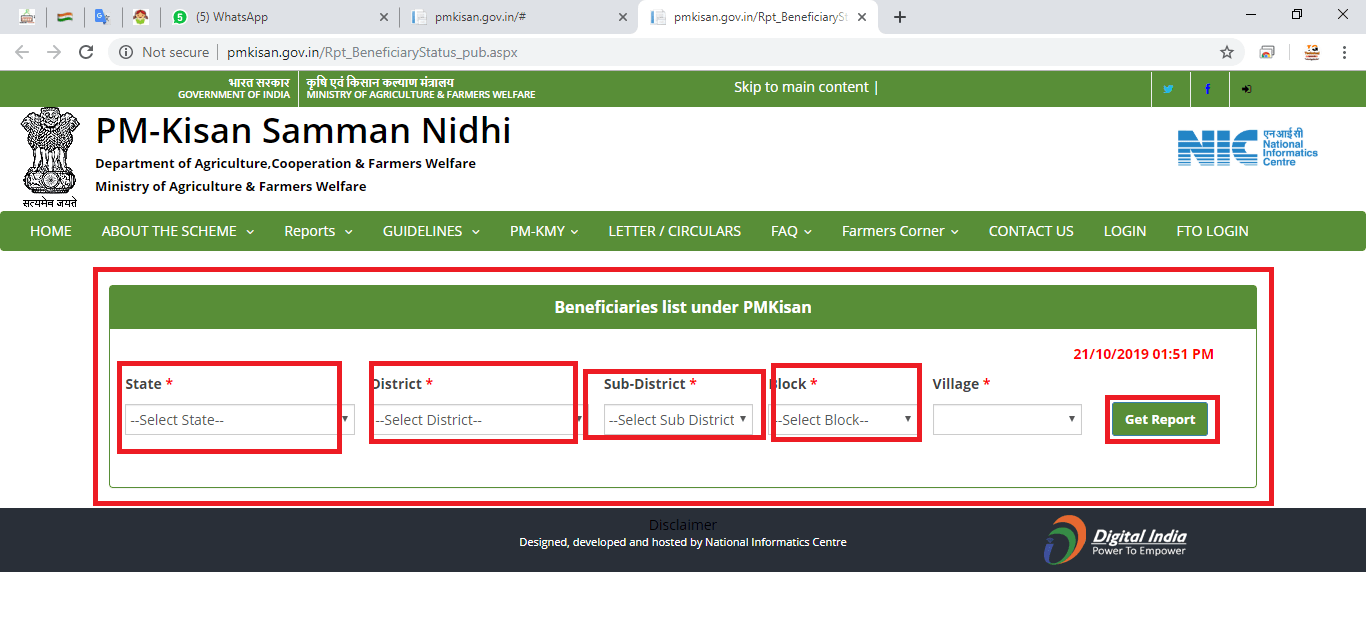
Task: Open Chrome three-dot menu
Action: (x=1344, y=52)
